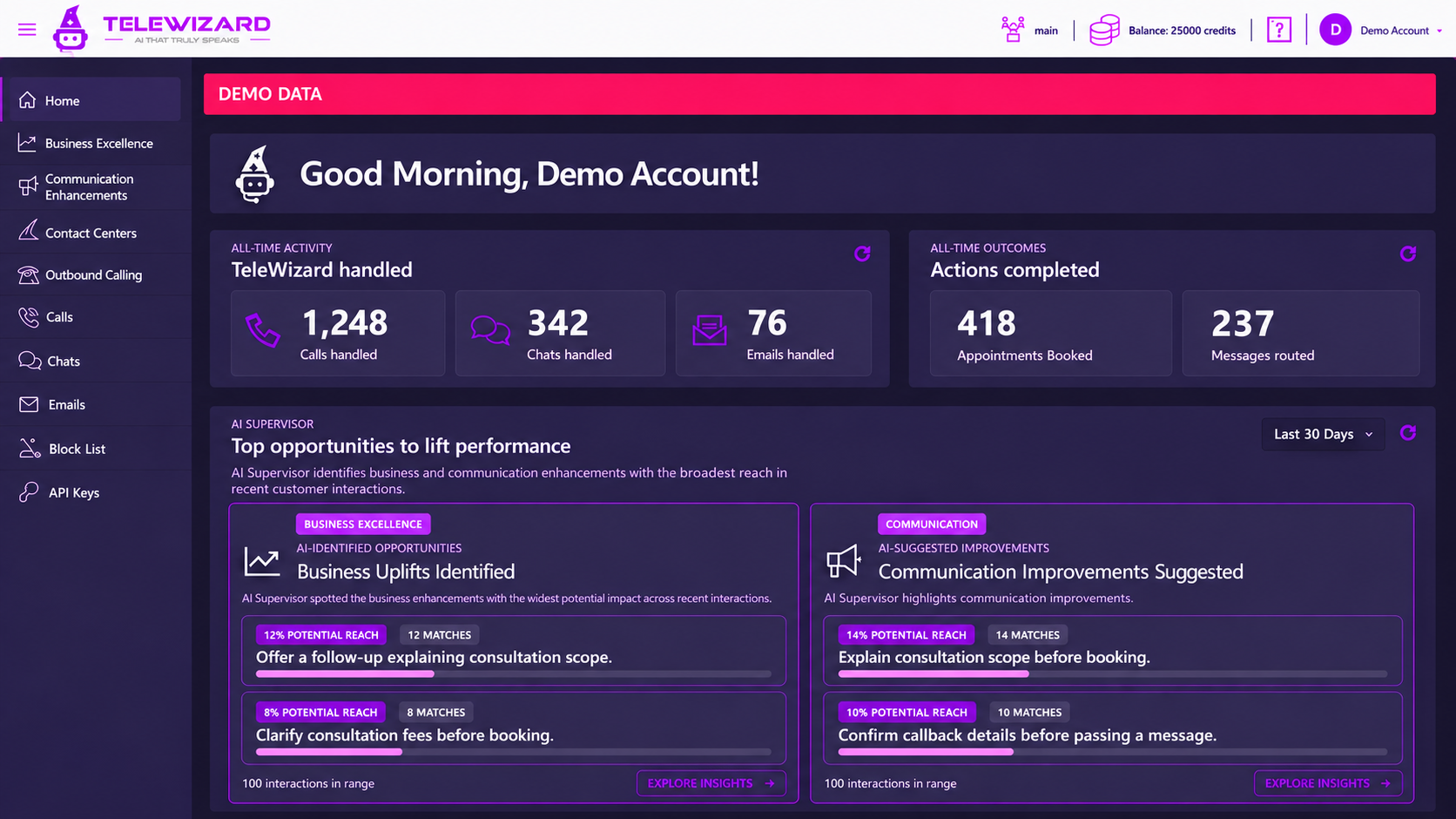Click the 418 Appointments Booked tile
The width and height of the screenshot is (1456, 819).
1050,333
